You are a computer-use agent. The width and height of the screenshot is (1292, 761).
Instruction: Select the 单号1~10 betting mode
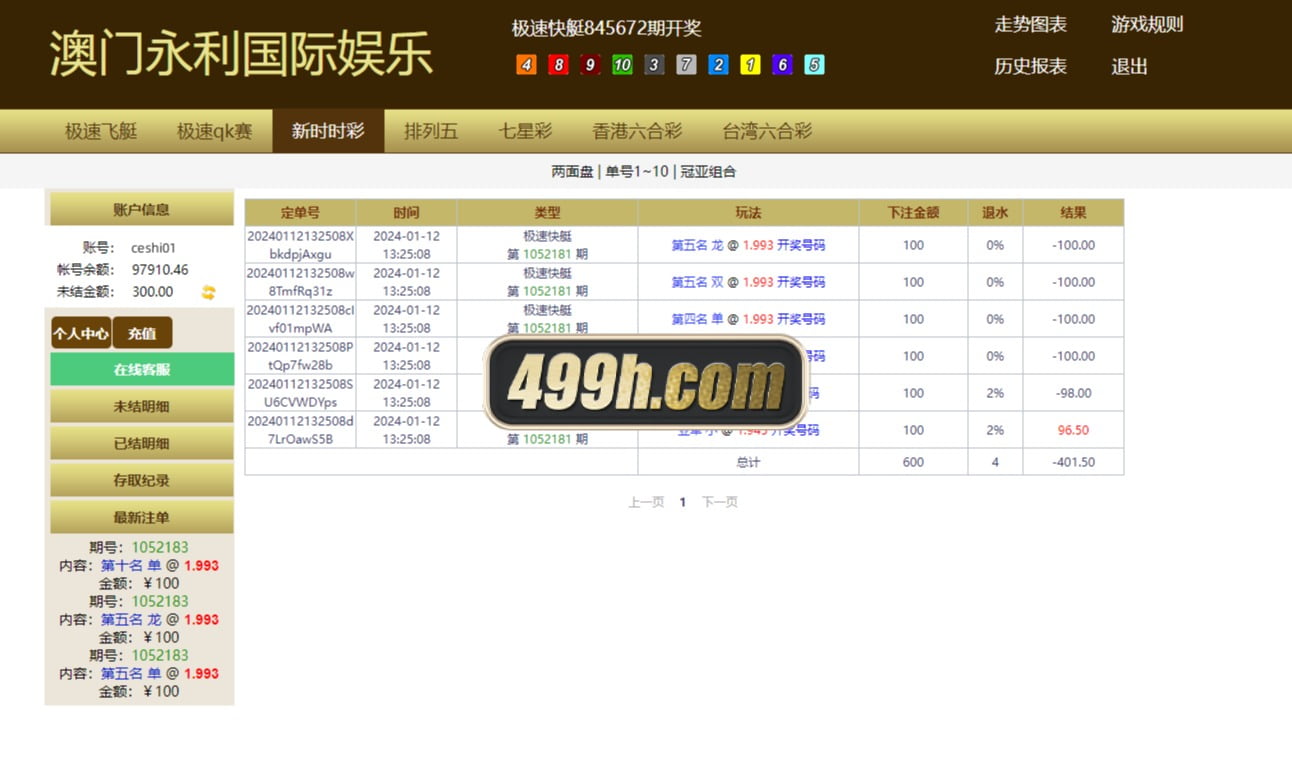point(637,171)
